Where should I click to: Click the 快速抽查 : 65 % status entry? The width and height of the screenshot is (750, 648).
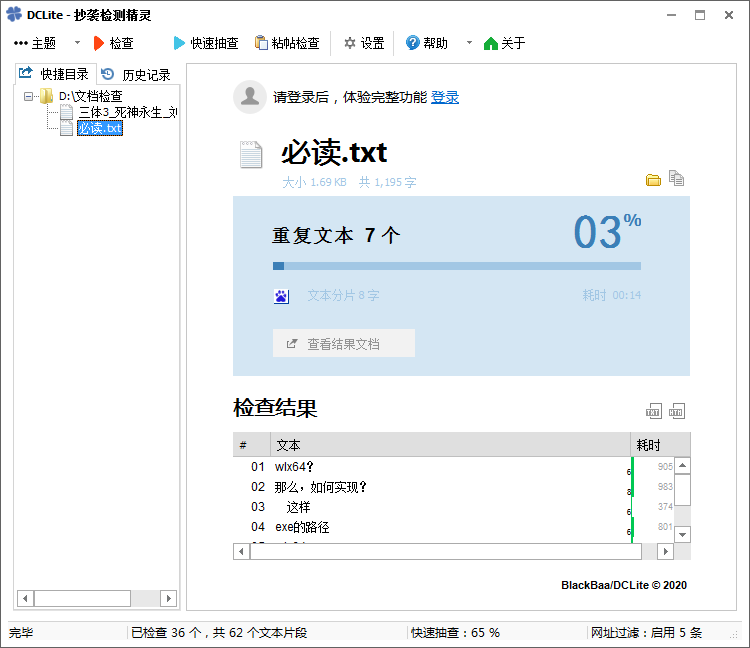click(x=455, y=633)
